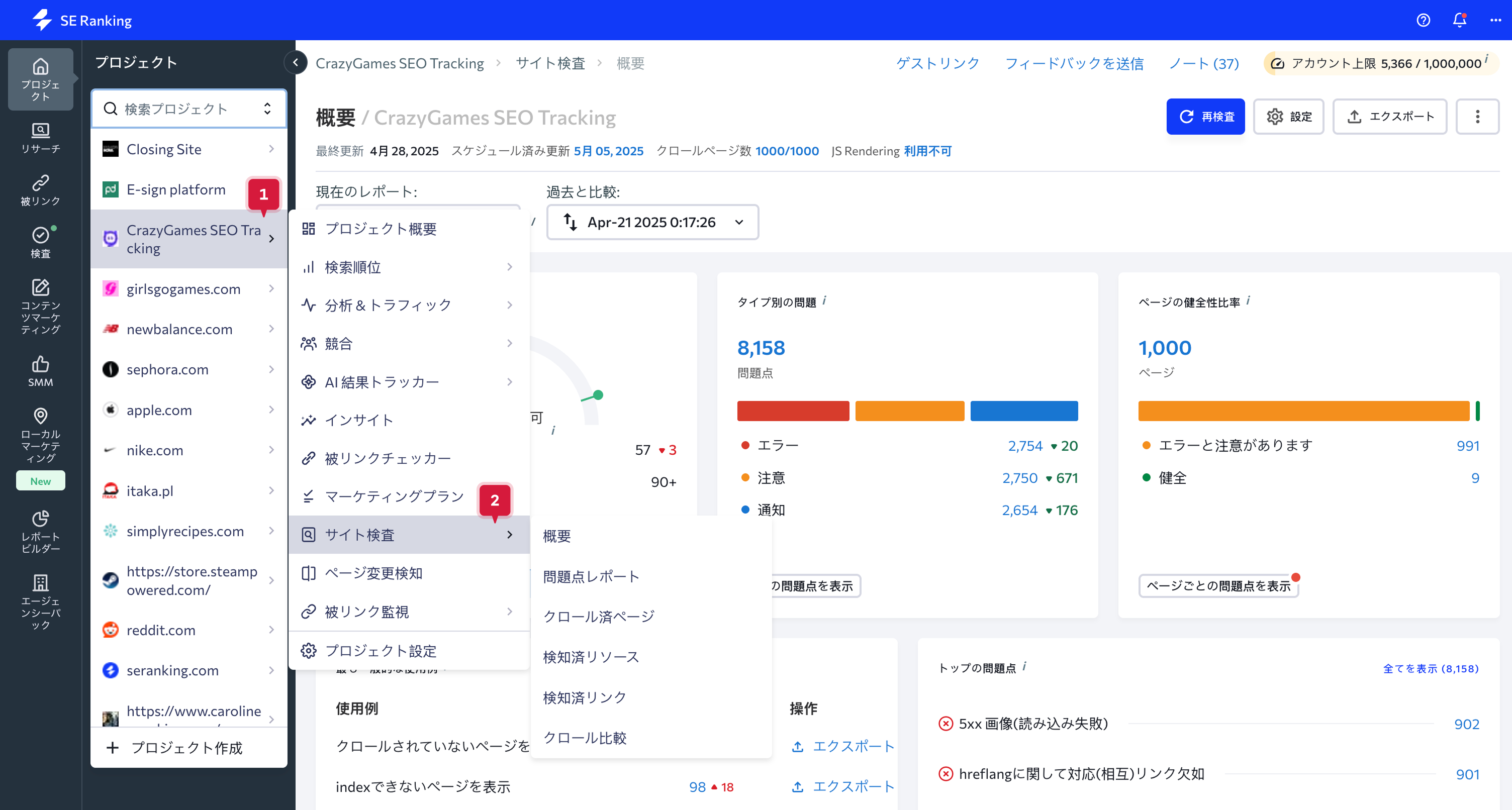Click the orange 注意 bar segment
This screenshot has height=810, width=1512.
tap(909, 411)
